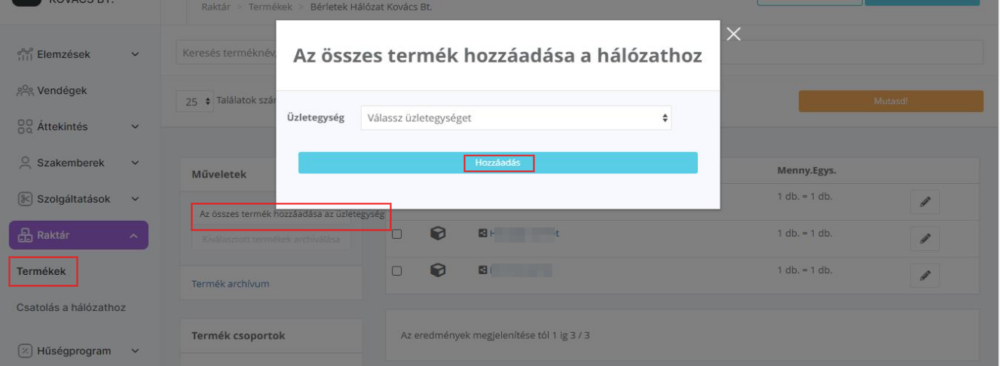Expand the Elemzések menu chevron

135,55
